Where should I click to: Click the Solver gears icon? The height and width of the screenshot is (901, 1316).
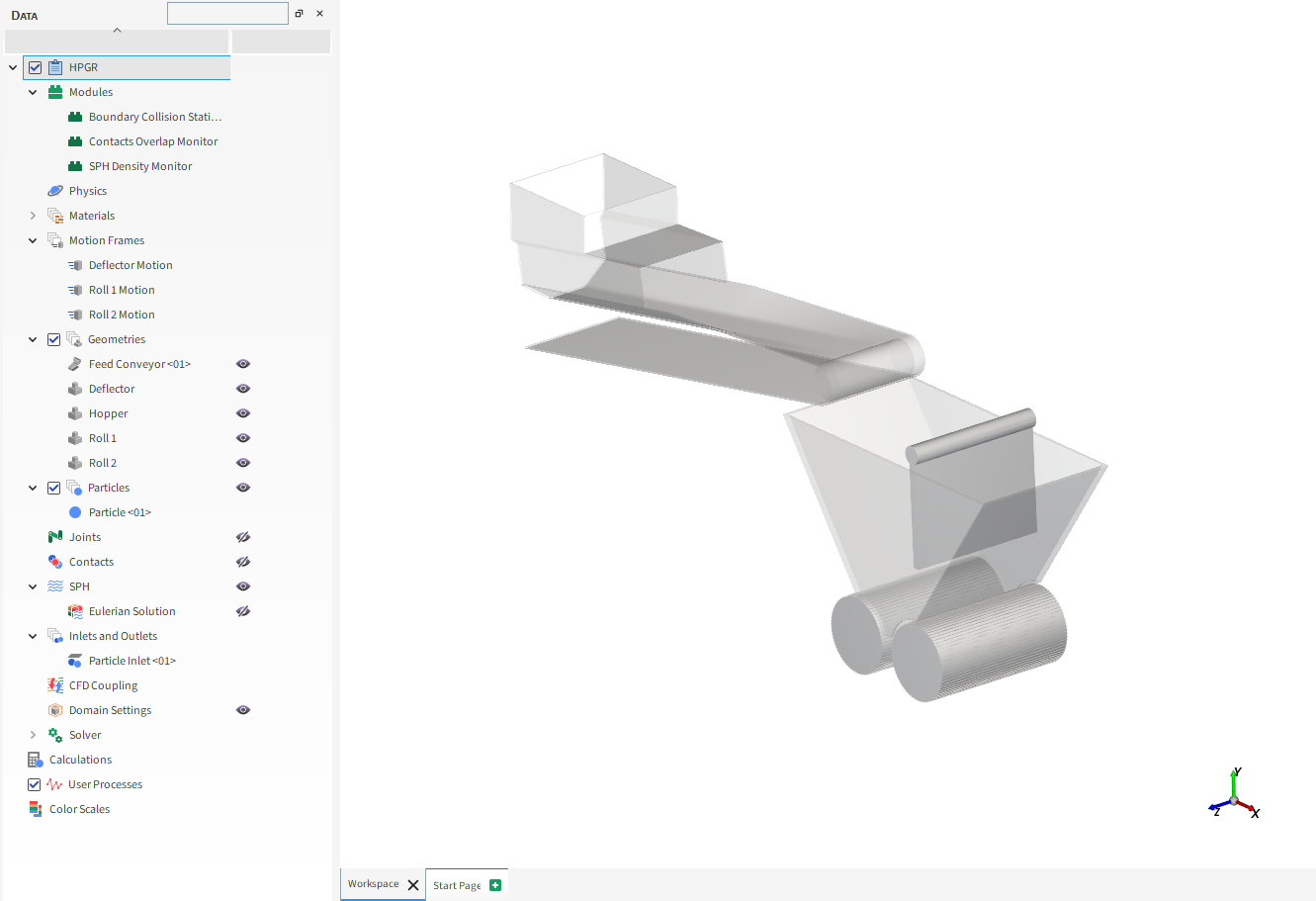(x=55, y=735)
